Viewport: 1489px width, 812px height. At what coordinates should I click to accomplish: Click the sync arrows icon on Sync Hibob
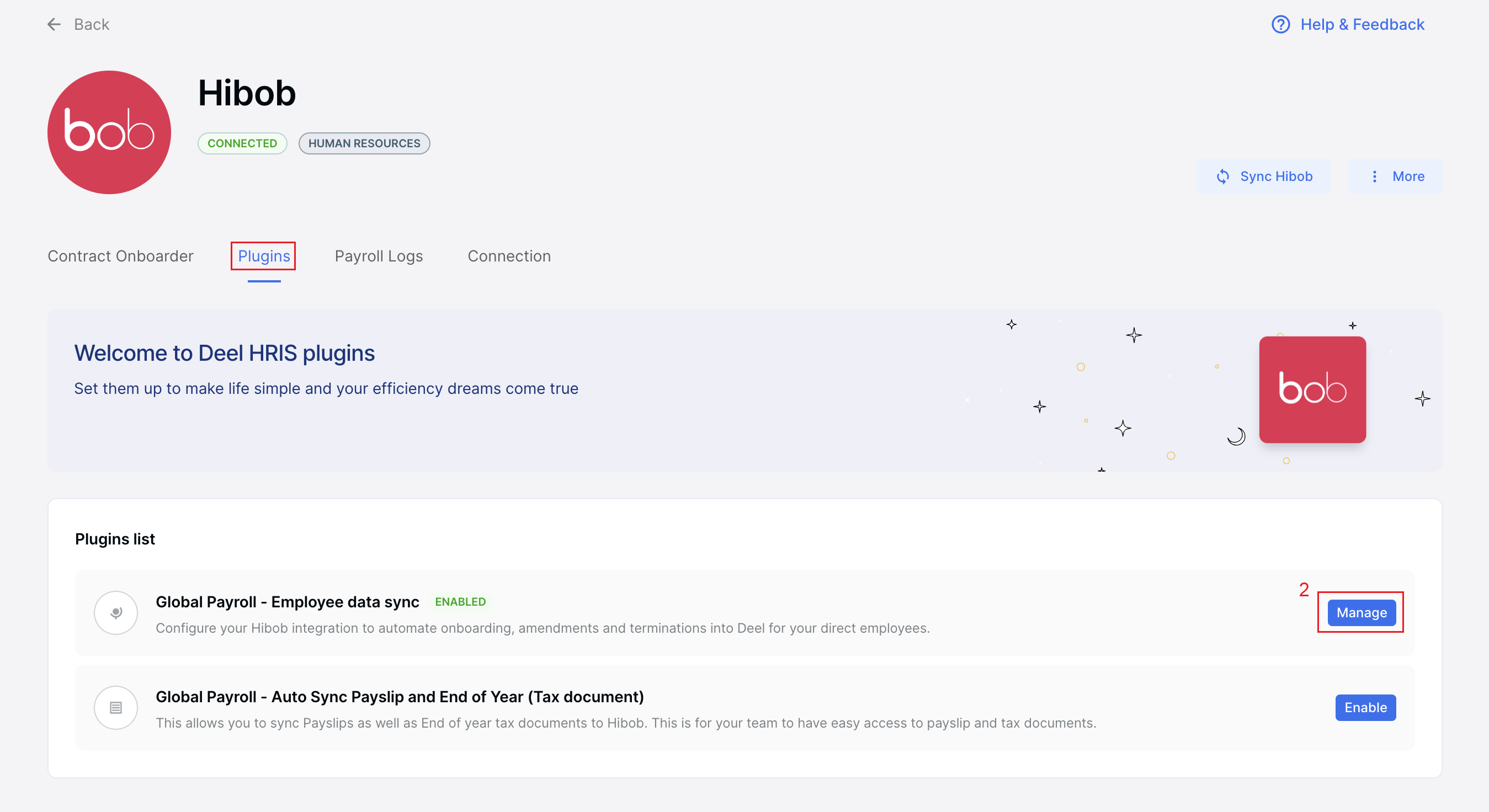(x=1222, y=177)
